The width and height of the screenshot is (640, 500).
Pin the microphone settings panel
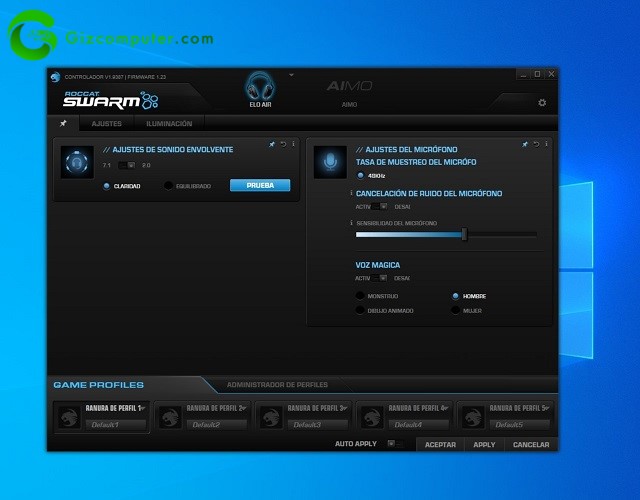click(x=524, y=144)
